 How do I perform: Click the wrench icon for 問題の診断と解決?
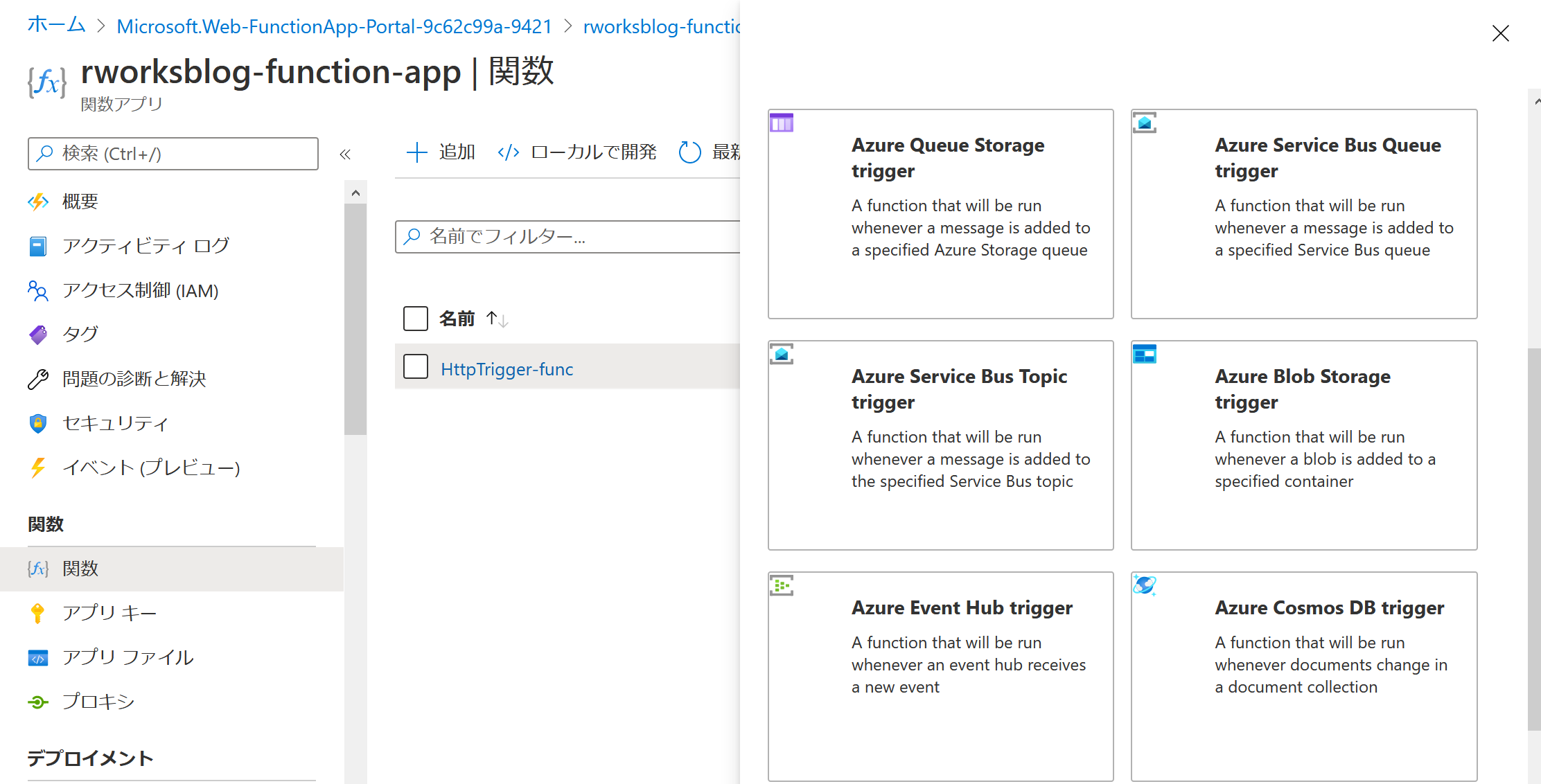click(x=38, y=379)
